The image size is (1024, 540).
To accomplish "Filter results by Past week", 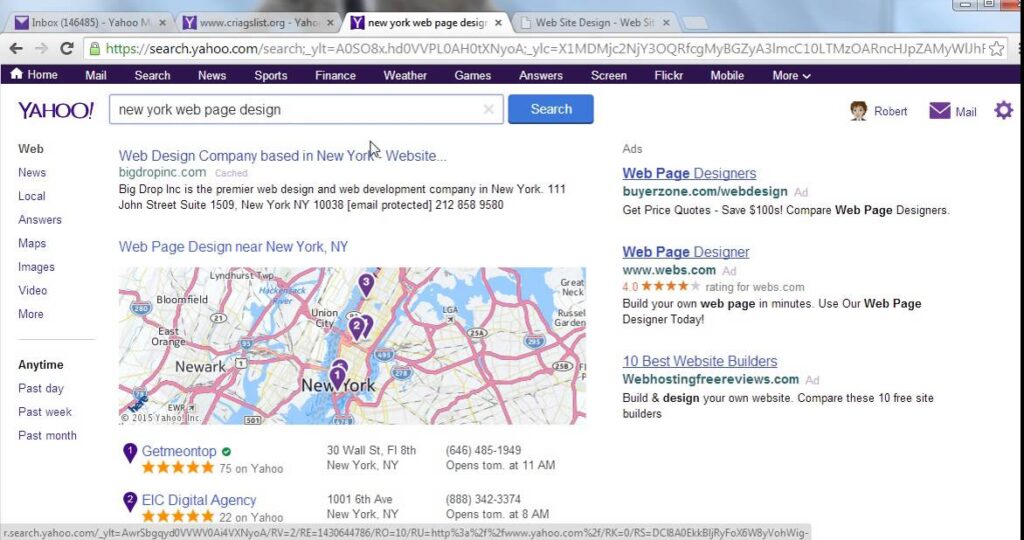I will pos(44,411).
